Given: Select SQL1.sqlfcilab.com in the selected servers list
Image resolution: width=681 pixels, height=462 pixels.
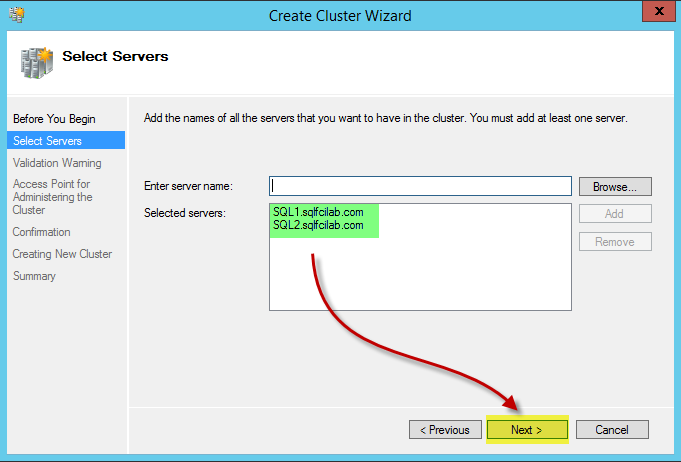Looking at the screenshot, I should [318, 212].
